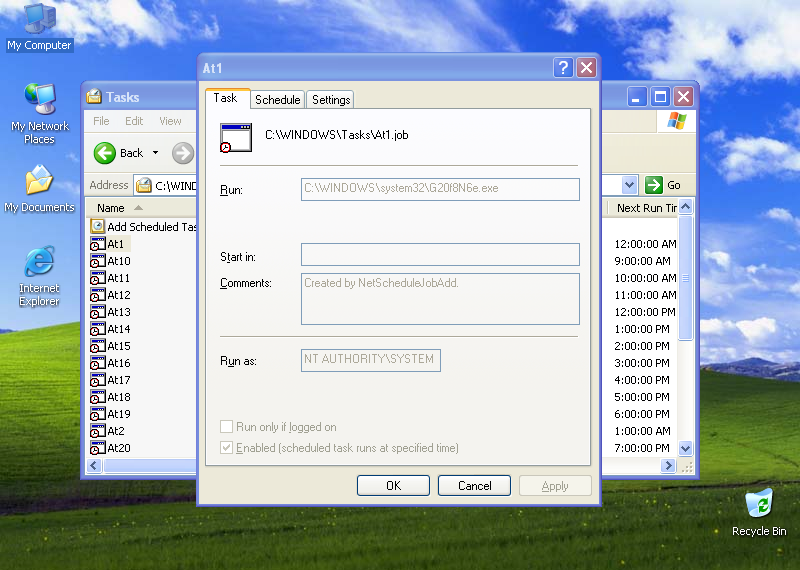Click the Run as account field
This screenshot has width=800, height=570.
pyautogui.click(x=371, y=360)
